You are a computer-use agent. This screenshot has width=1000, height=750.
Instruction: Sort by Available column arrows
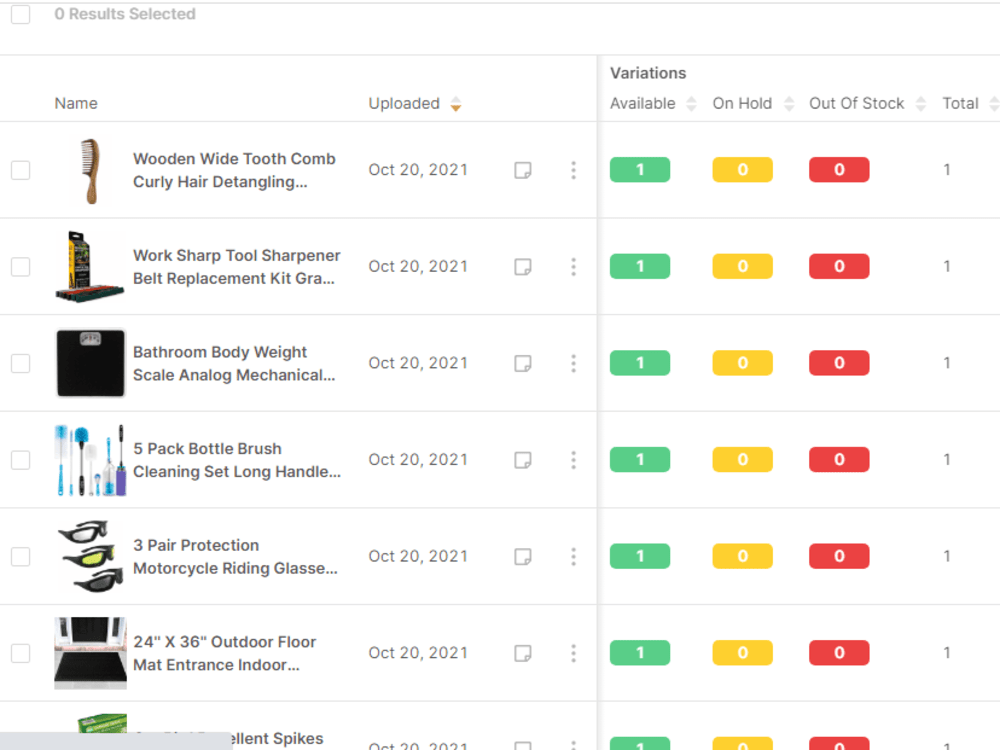[x=691, y=104]
